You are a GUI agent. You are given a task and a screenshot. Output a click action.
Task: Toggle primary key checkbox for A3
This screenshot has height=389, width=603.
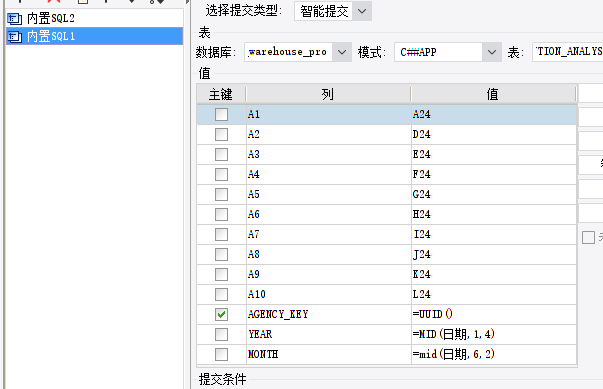(x=221, y=154)
